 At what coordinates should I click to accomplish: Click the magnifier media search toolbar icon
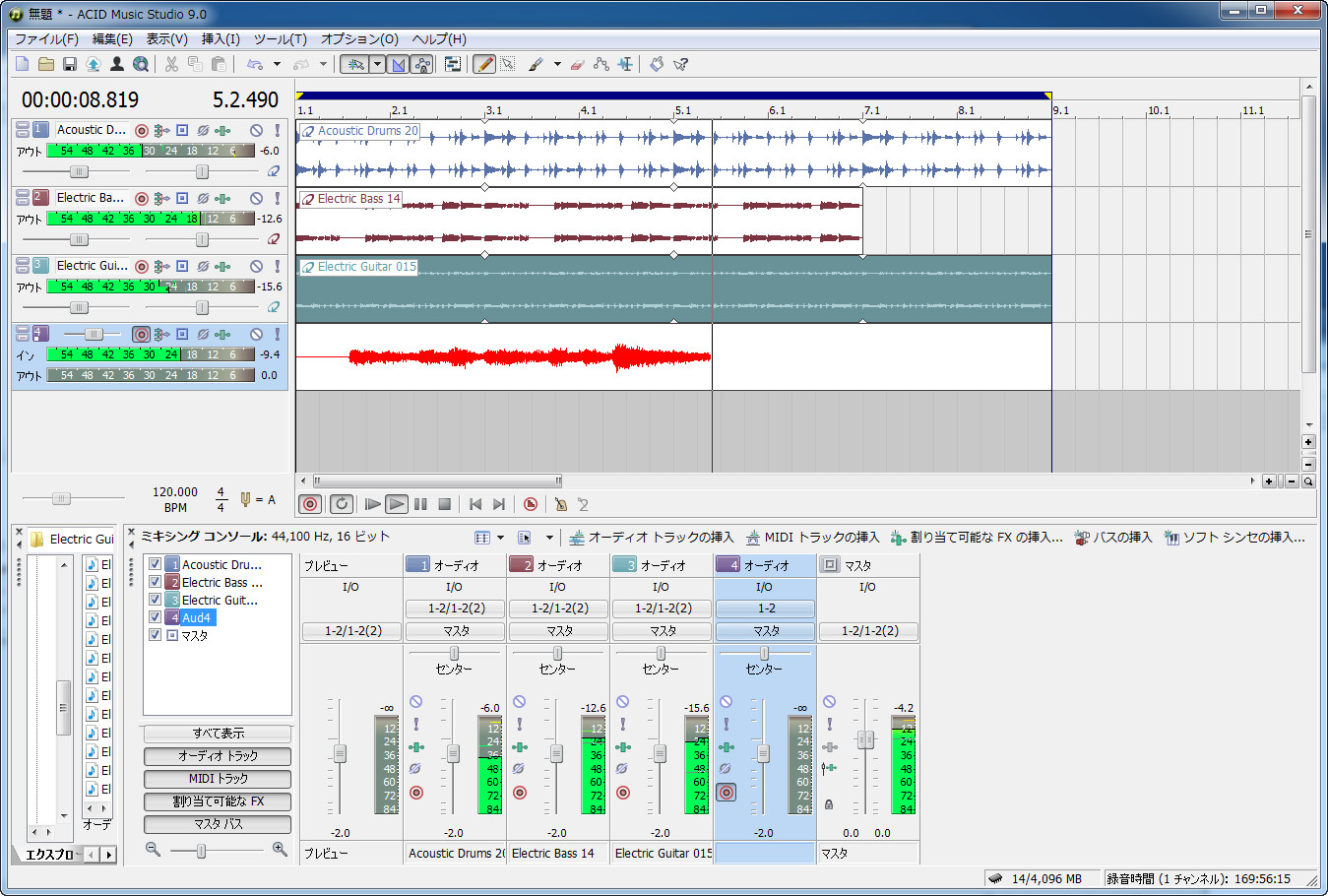tap(141, 64)
